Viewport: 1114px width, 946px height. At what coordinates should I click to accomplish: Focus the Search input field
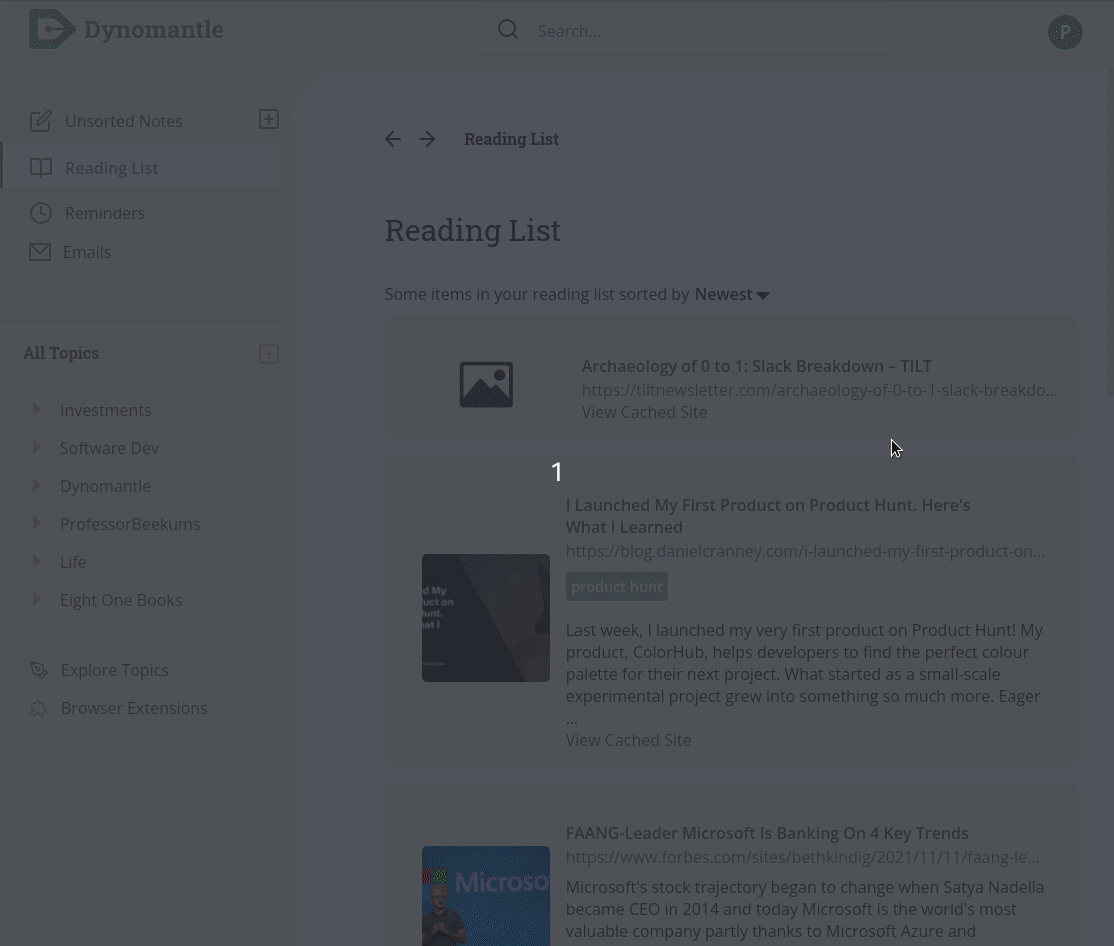coord(684,31)
